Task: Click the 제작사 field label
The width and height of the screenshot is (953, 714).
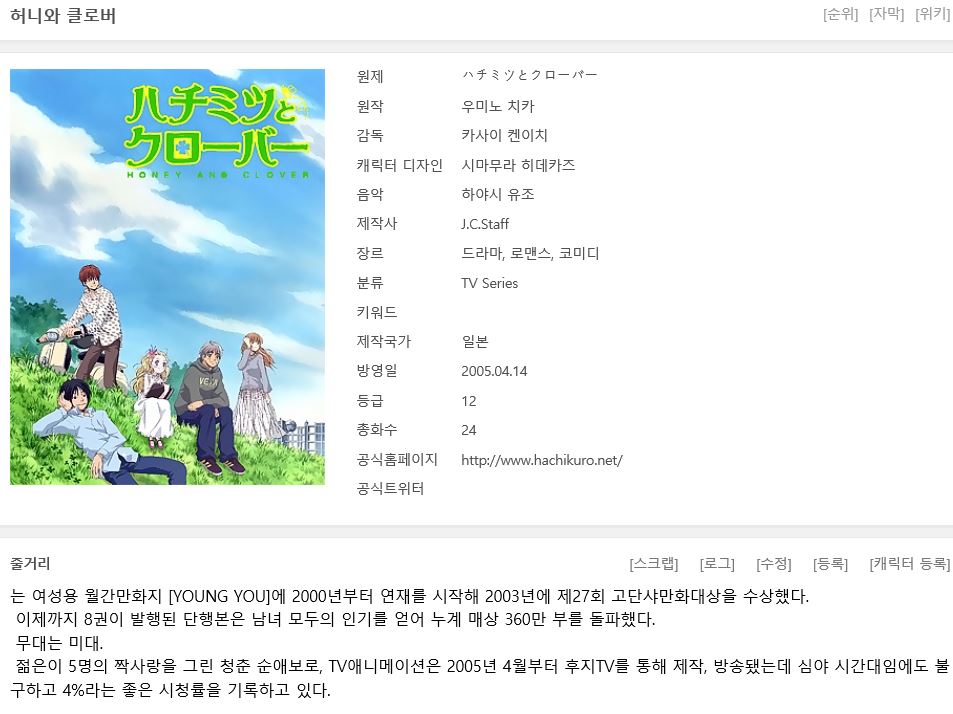Action: (x=377, y=224)
